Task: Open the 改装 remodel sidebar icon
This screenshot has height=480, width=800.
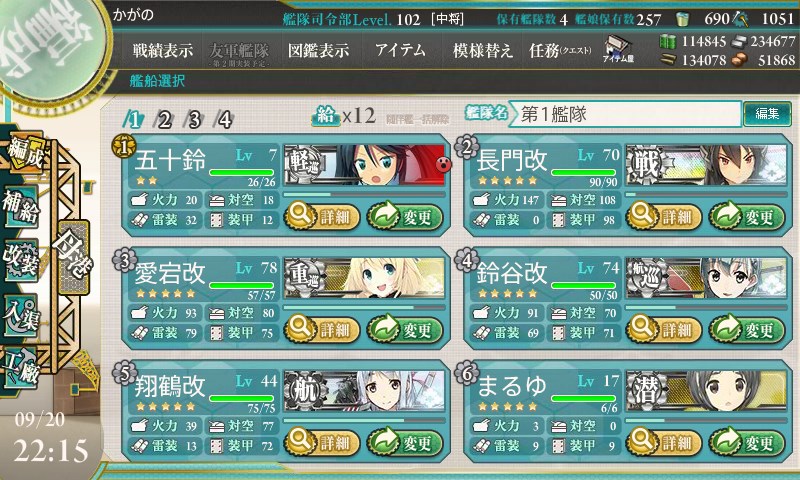Action: pos(21,260)
